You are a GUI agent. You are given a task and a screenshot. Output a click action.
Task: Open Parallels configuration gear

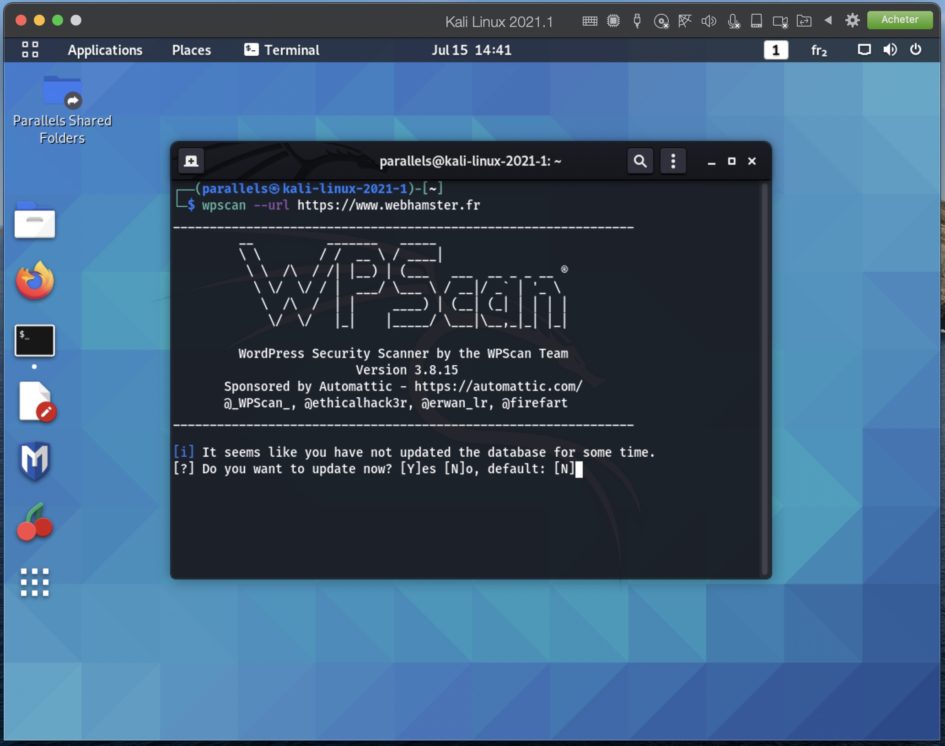click(x=852, y=20)
